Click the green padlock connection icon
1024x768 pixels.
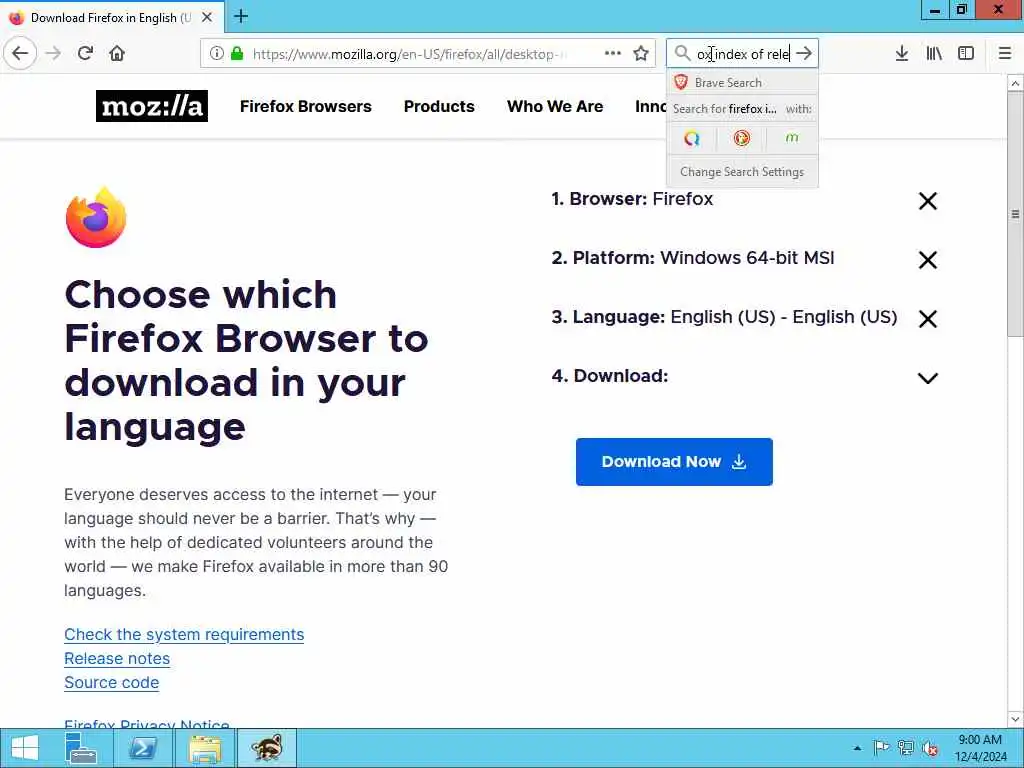coord(237,54)
